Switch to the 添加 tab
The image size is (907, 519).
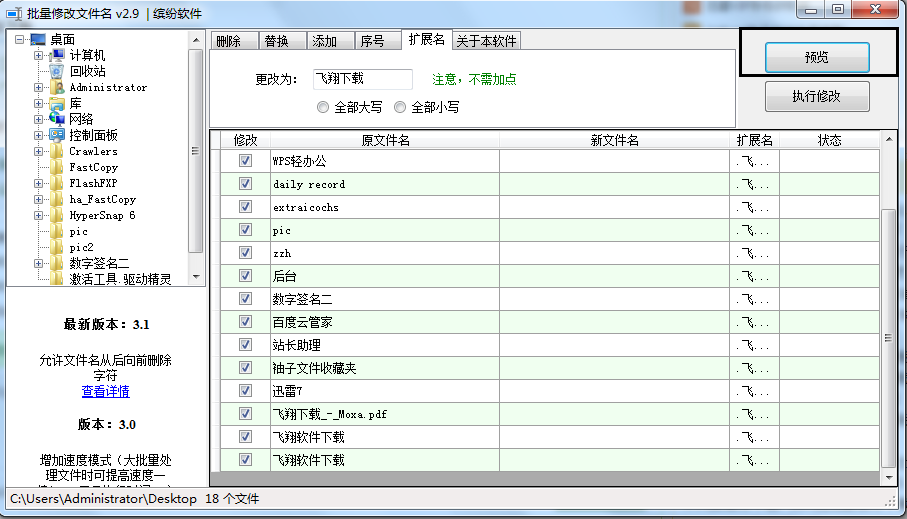coord(330,41)
